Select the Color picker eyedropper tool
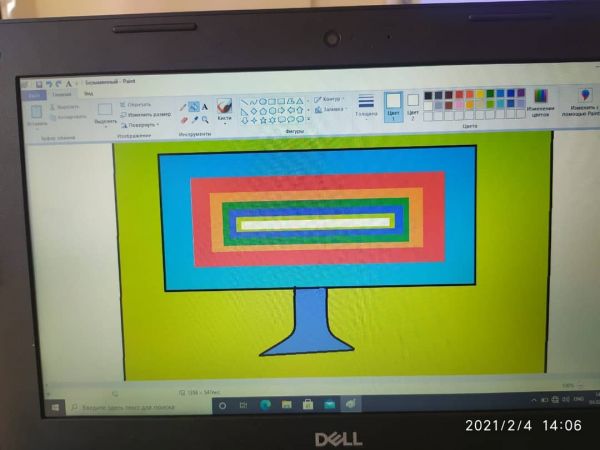The width and height of the screenshot is (600, 450). pyautogui.click(x=193, y=119)
